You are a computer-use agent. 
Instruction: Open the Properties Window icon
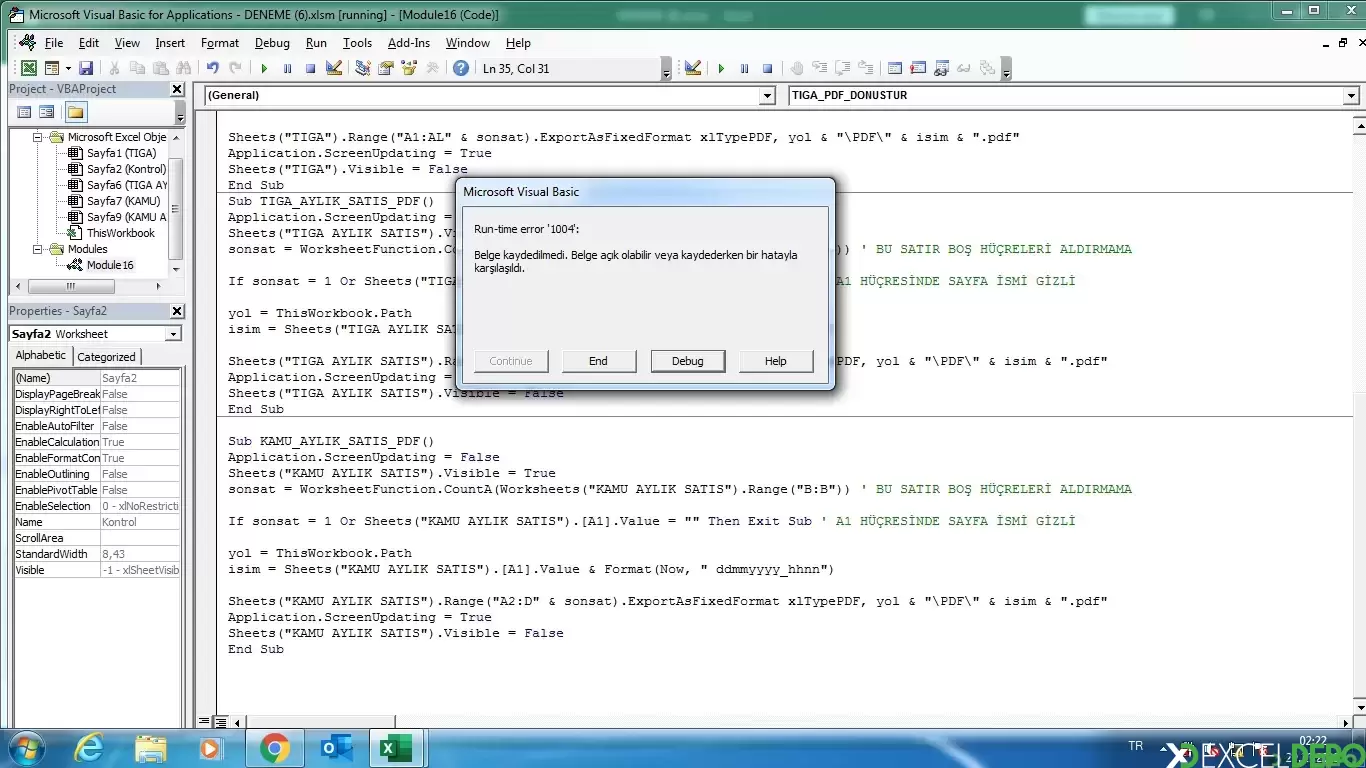(385, 68)
